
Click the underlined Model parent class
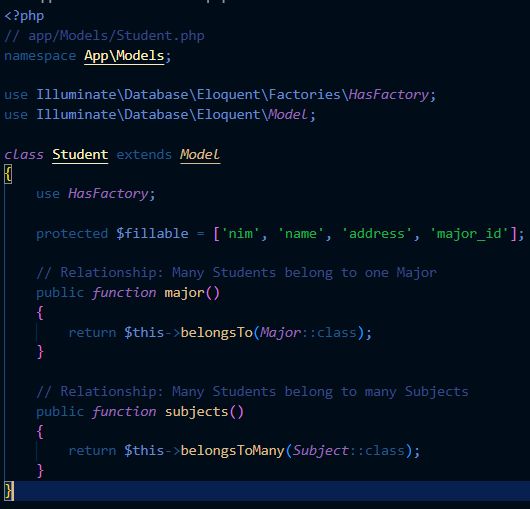pyautogui.click(x=200, y=154)
